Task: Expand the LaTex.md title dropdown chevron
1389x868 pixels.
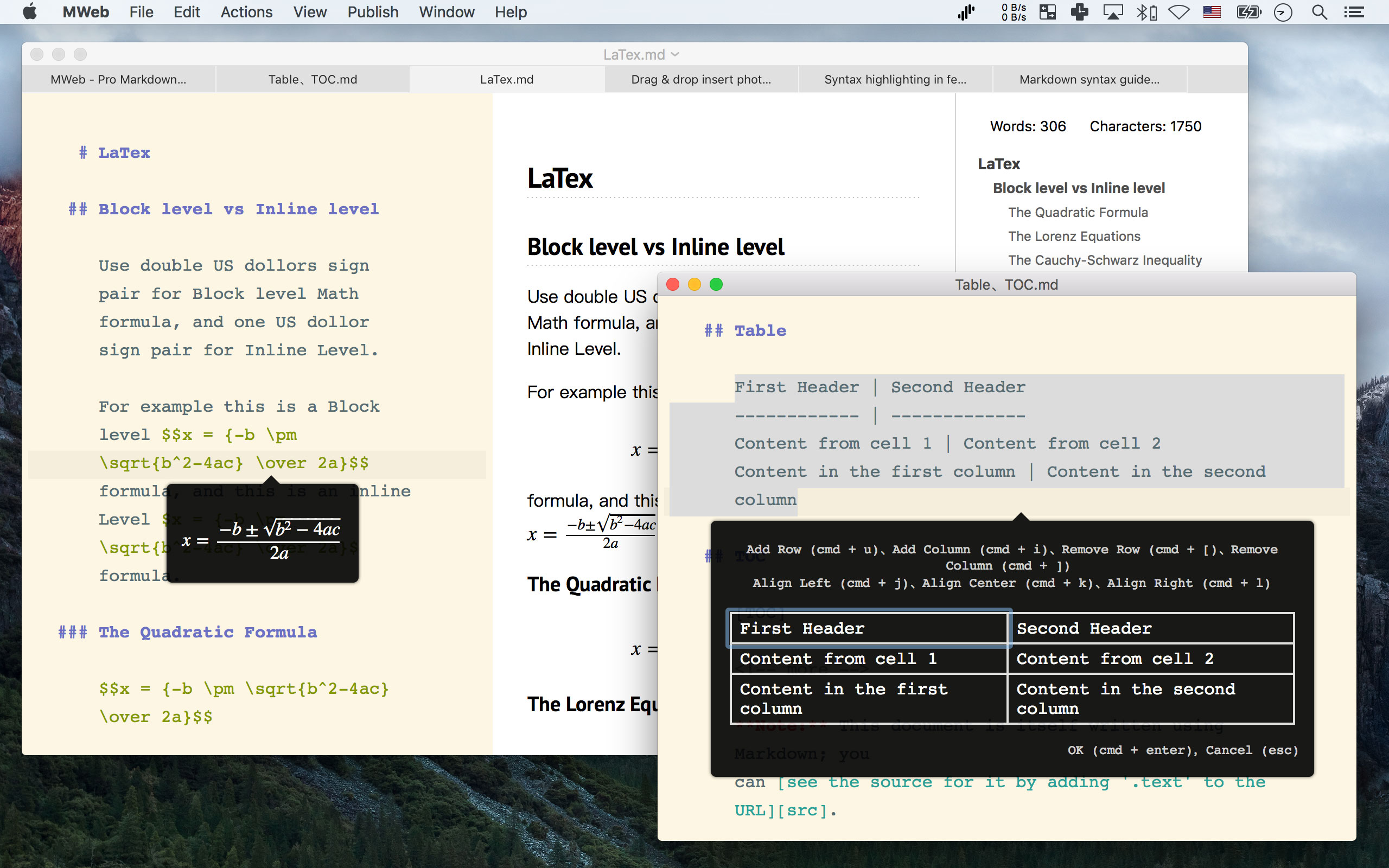Action: 676,54
